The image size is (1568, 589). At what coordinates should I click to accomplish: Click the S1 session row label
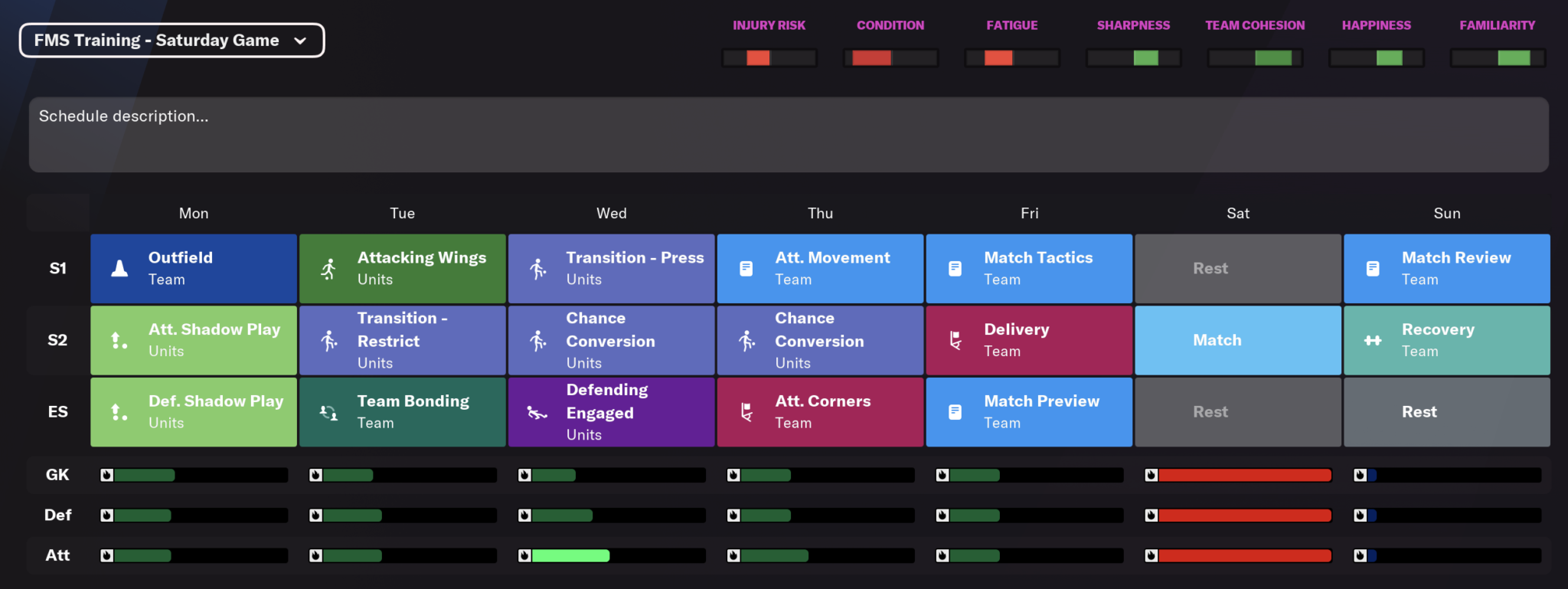coord(58,268)
